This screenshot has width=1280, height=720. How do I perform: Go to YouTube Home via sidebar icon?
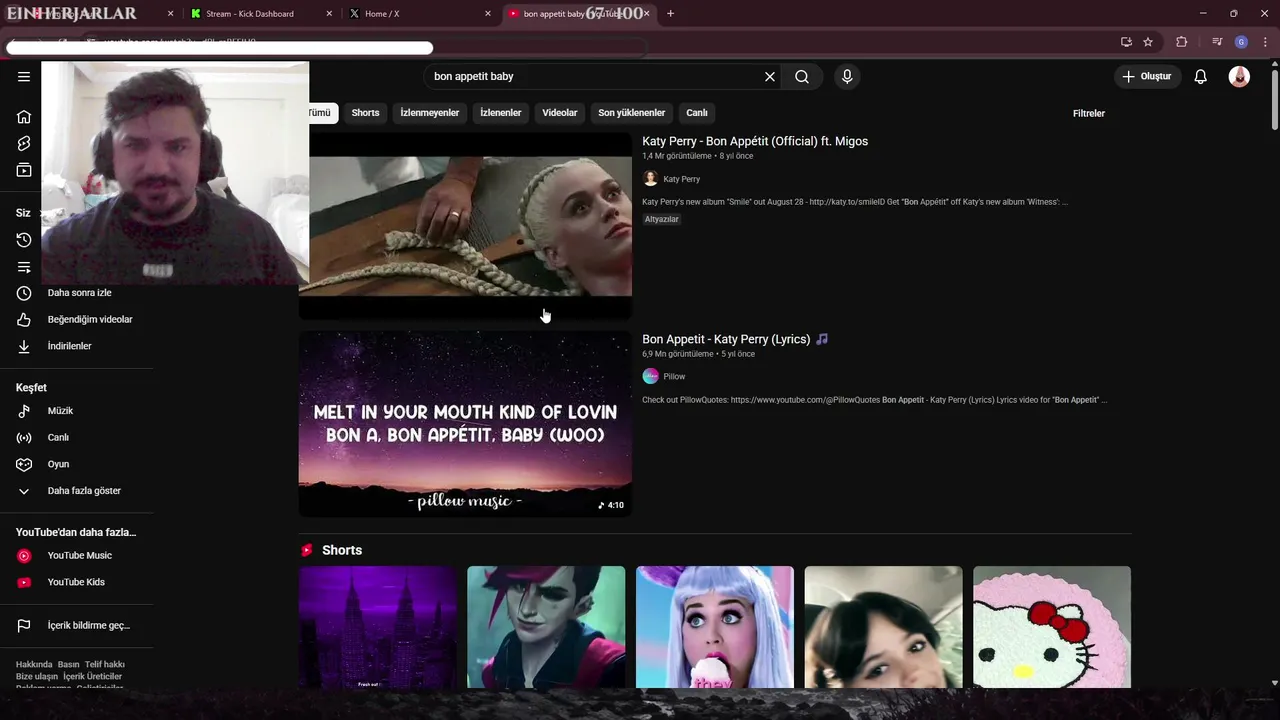(x=24, y=117)
